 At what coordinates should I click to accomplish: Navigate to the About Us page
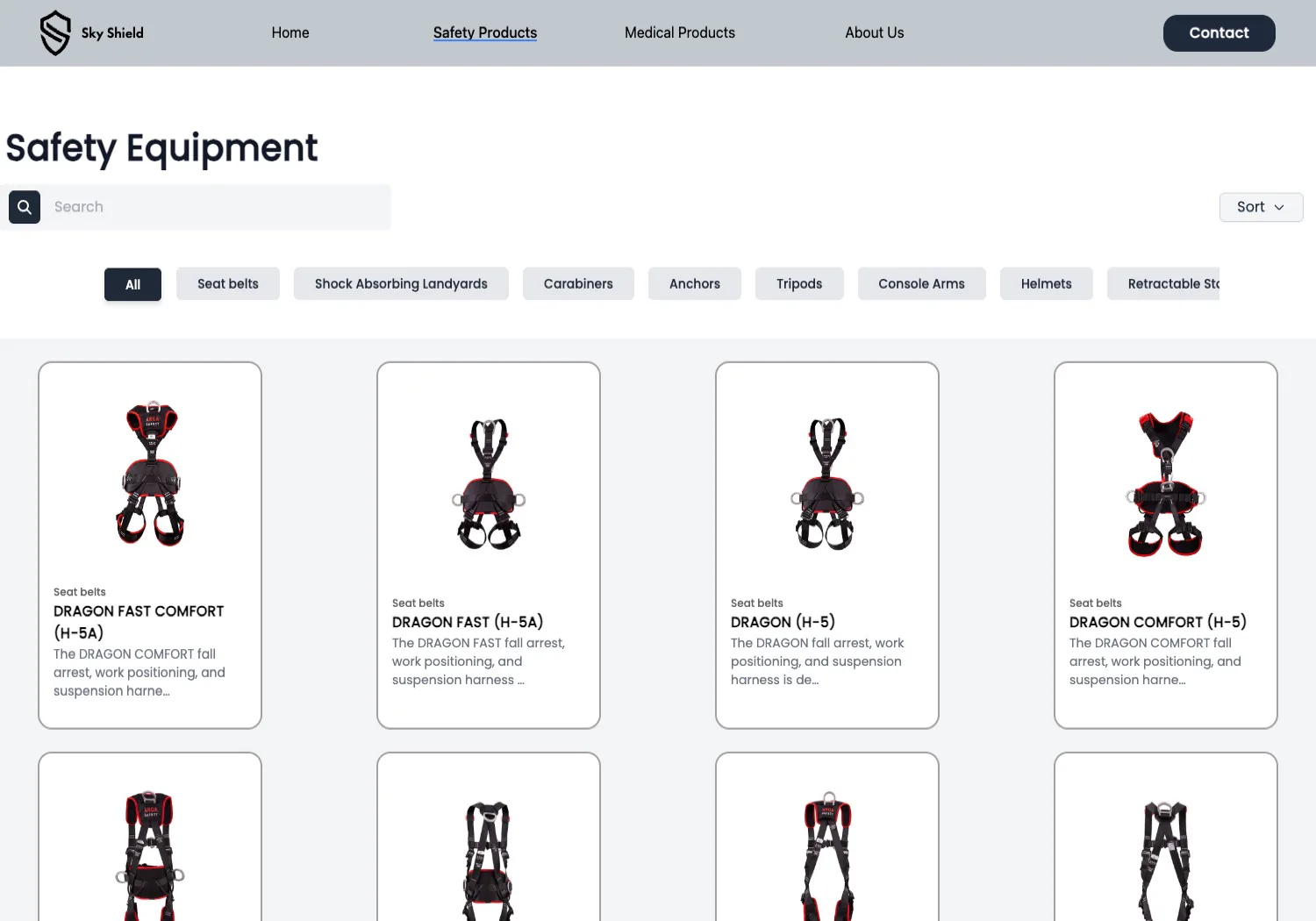[x=874, y=32]
